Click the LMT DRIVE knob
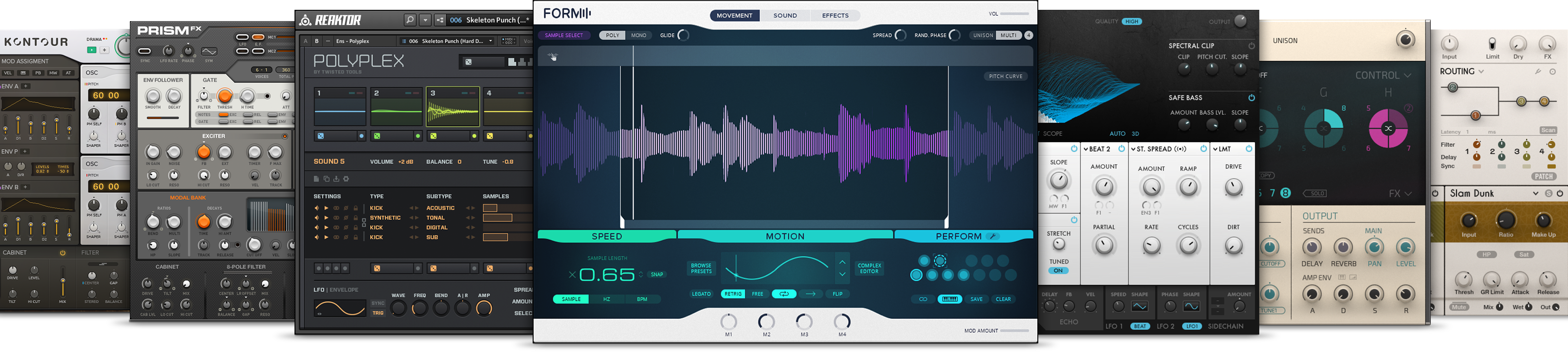This screenshot has width=1568, height=364. tap(1233, 187)
